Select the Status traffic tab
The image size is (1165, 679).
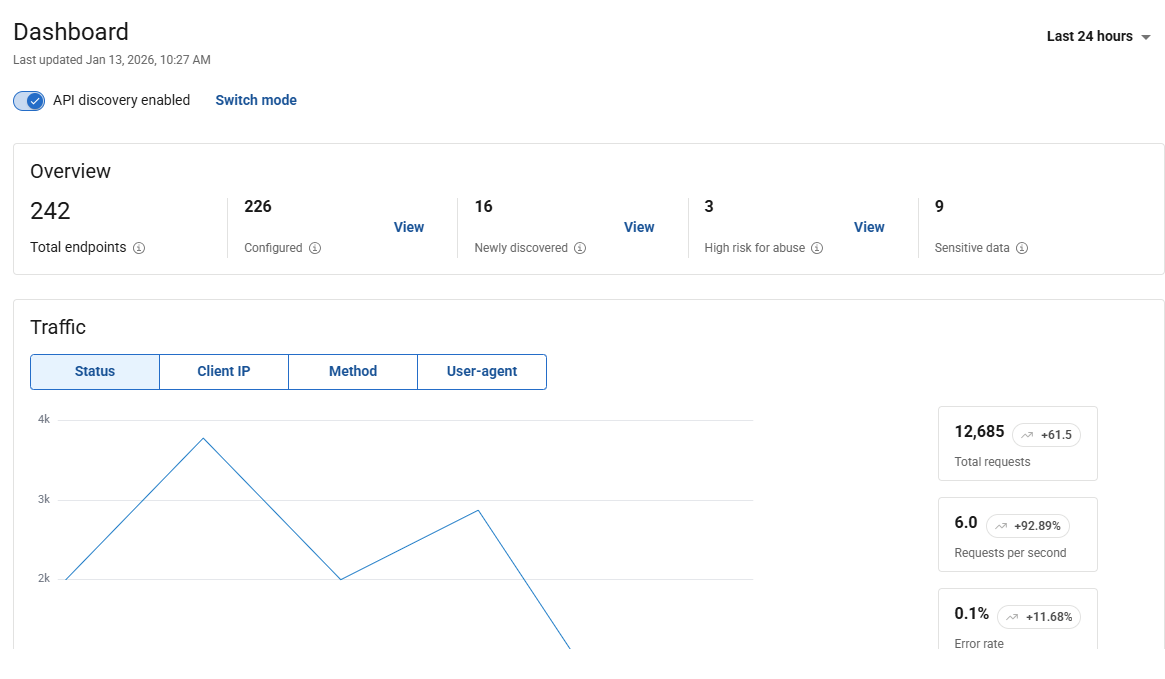point(95,371)
